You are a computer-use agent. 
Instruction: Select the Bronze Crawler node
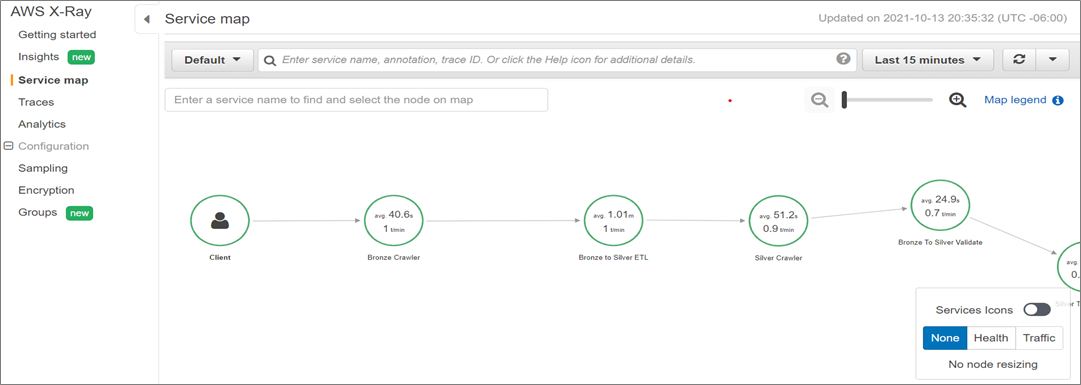tap(394, 221)
